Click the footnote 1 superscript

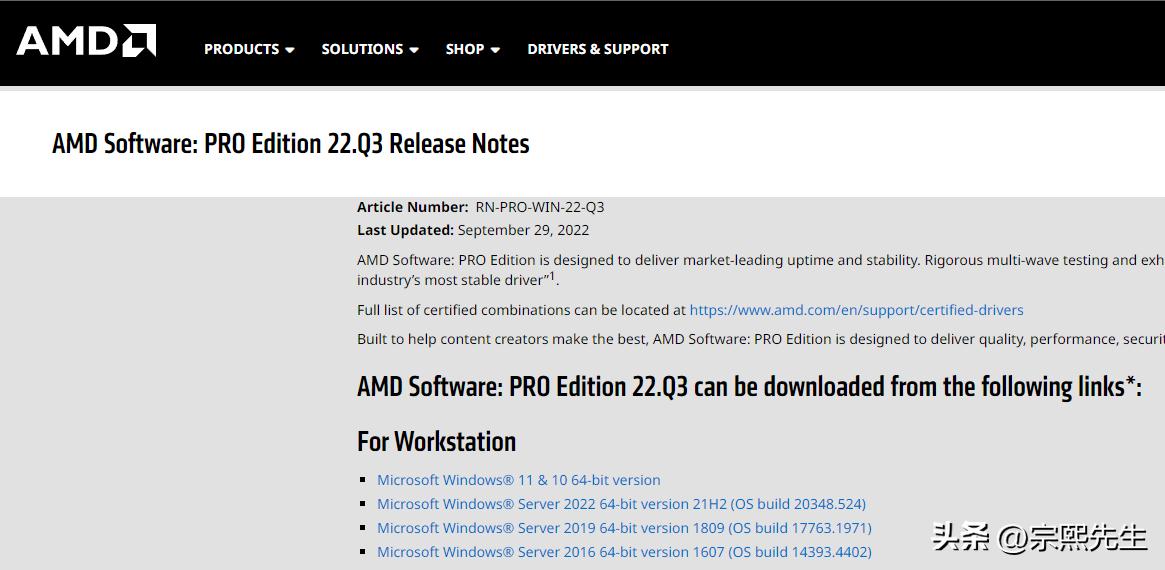point(552,276)
